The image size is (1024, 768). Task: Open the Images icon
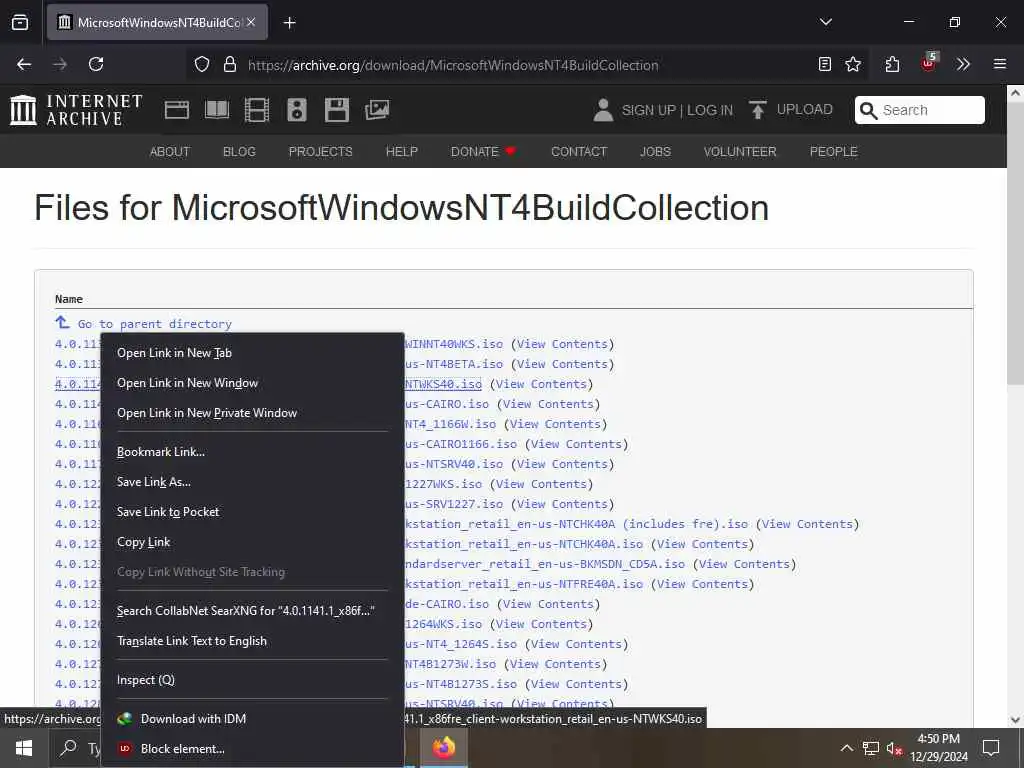pyautogui.click(x=377, y=110)
